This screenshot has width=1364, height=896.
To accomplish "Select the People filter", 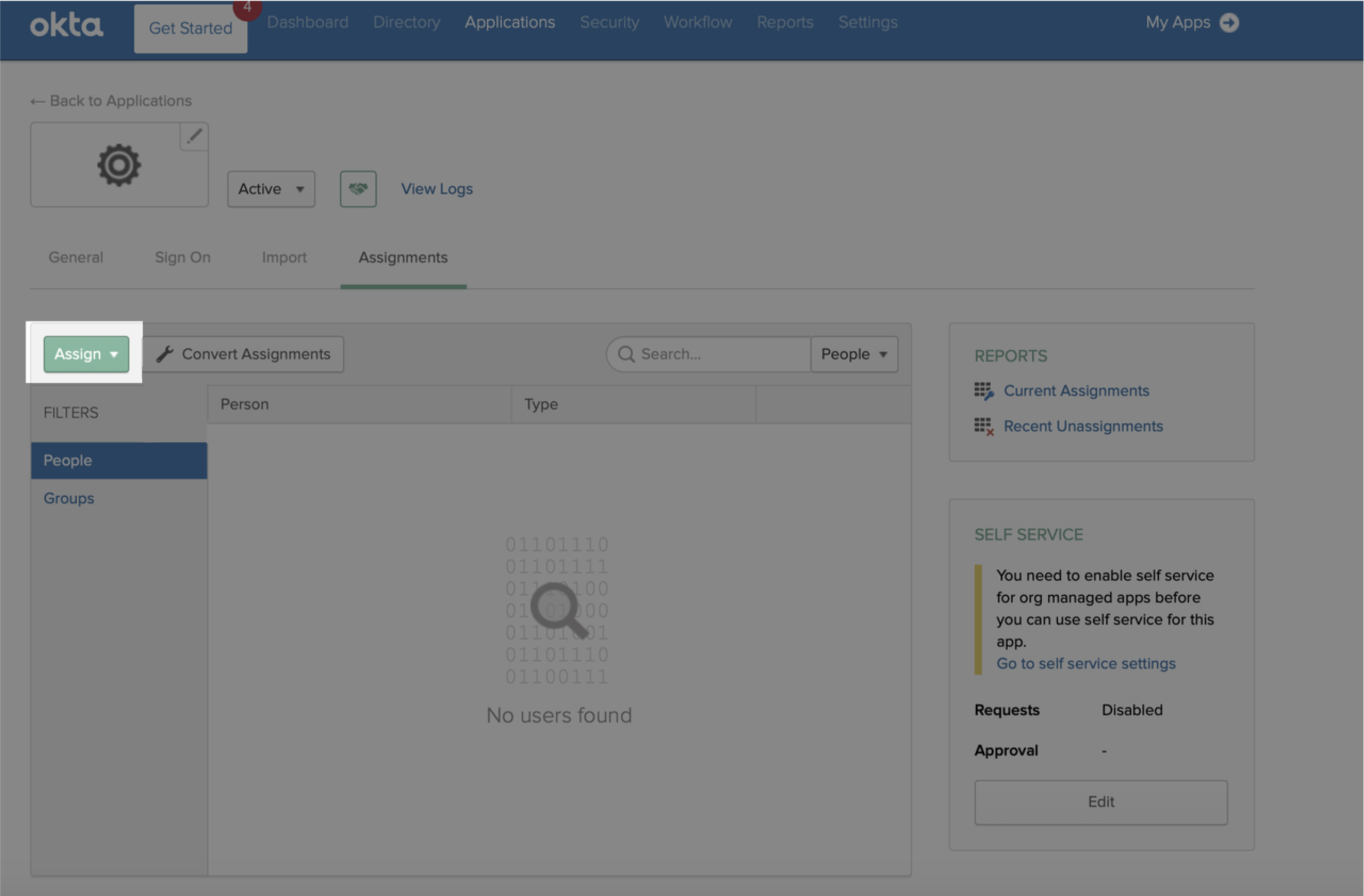I will pos(67,460).
